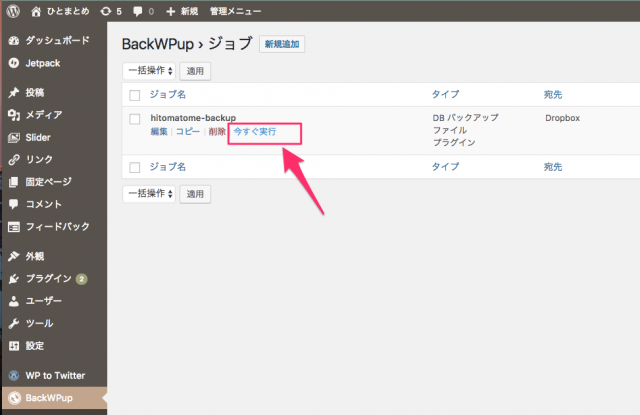Click the Slider image icon
The height and width of the screenshot is (415, 640).
point(14,138)
